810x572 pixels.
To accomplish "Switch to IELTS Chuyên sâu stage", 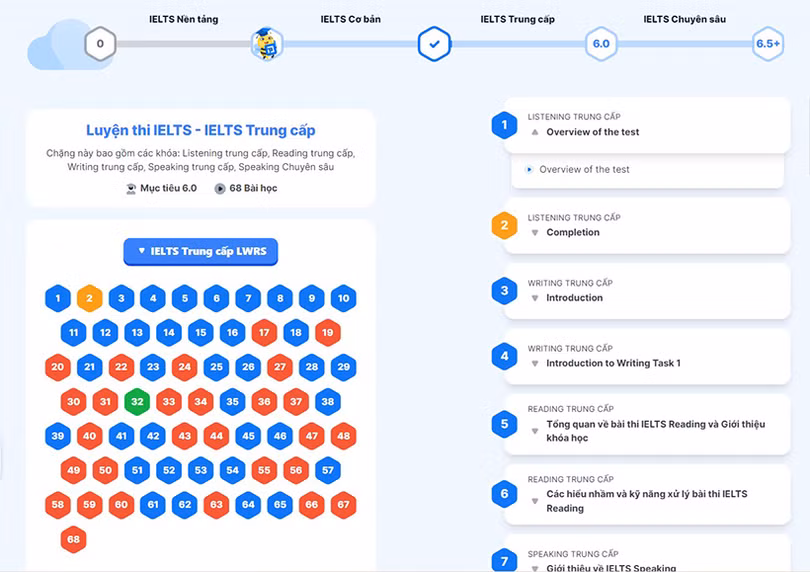I will pos(684,19).
